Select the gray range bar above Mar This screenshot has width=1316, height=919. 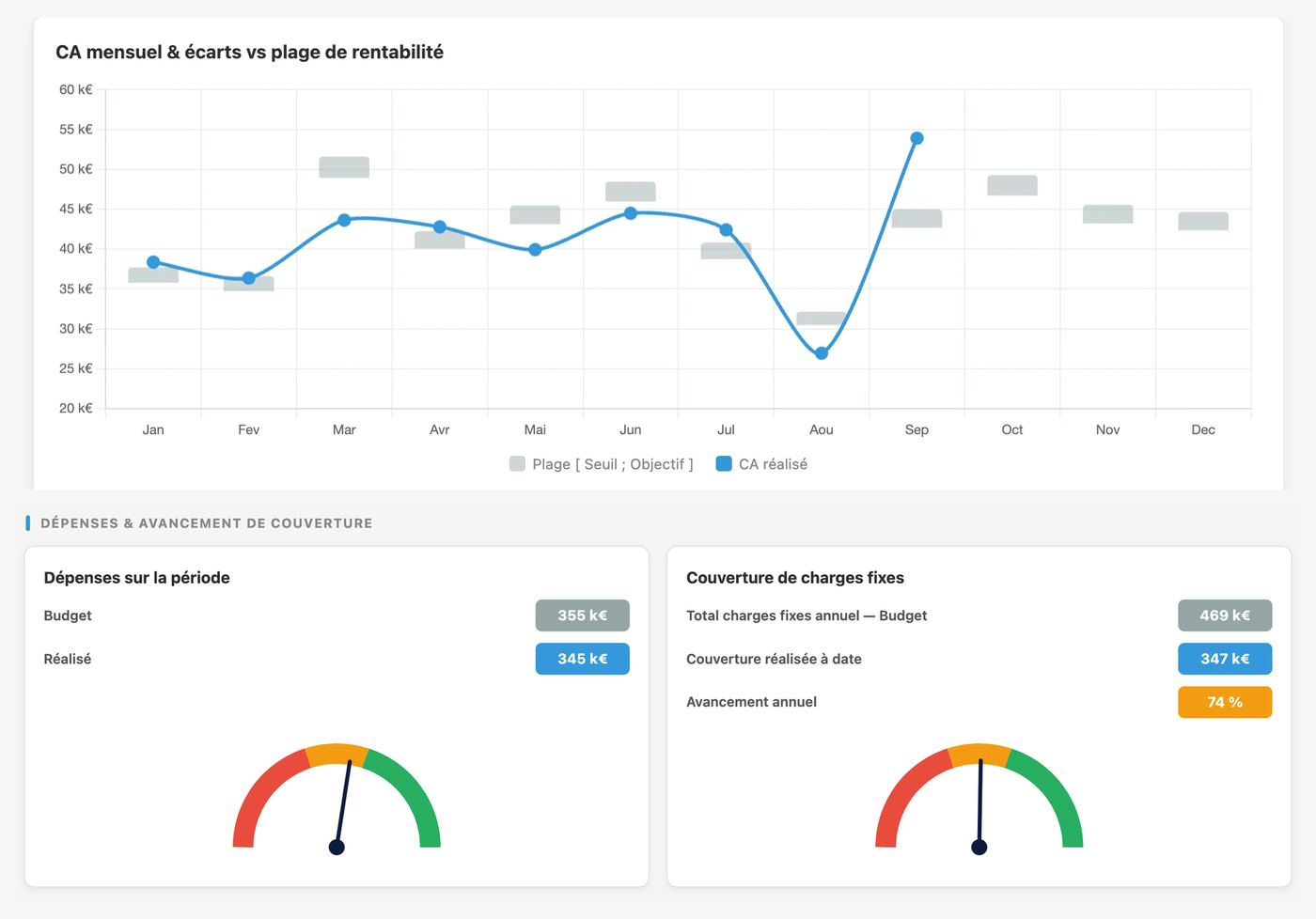pos(344,167)
